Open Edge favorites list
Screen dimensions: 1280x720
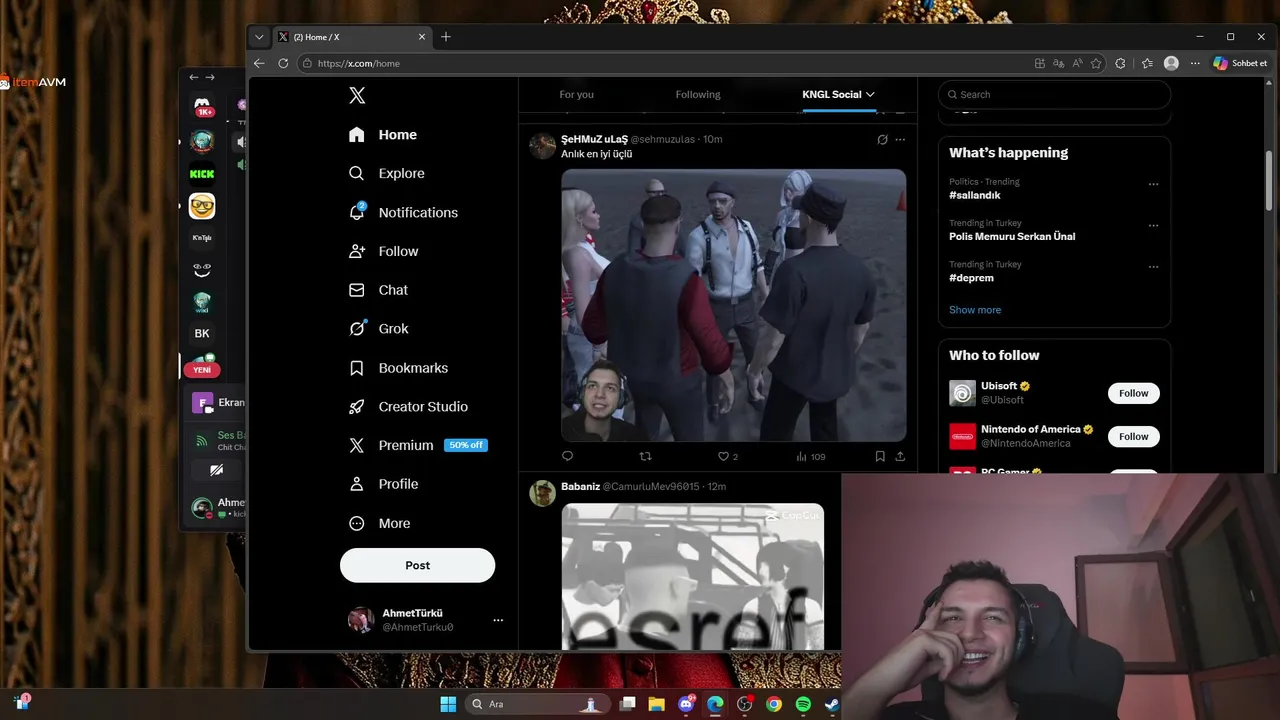coord(1147,63)
